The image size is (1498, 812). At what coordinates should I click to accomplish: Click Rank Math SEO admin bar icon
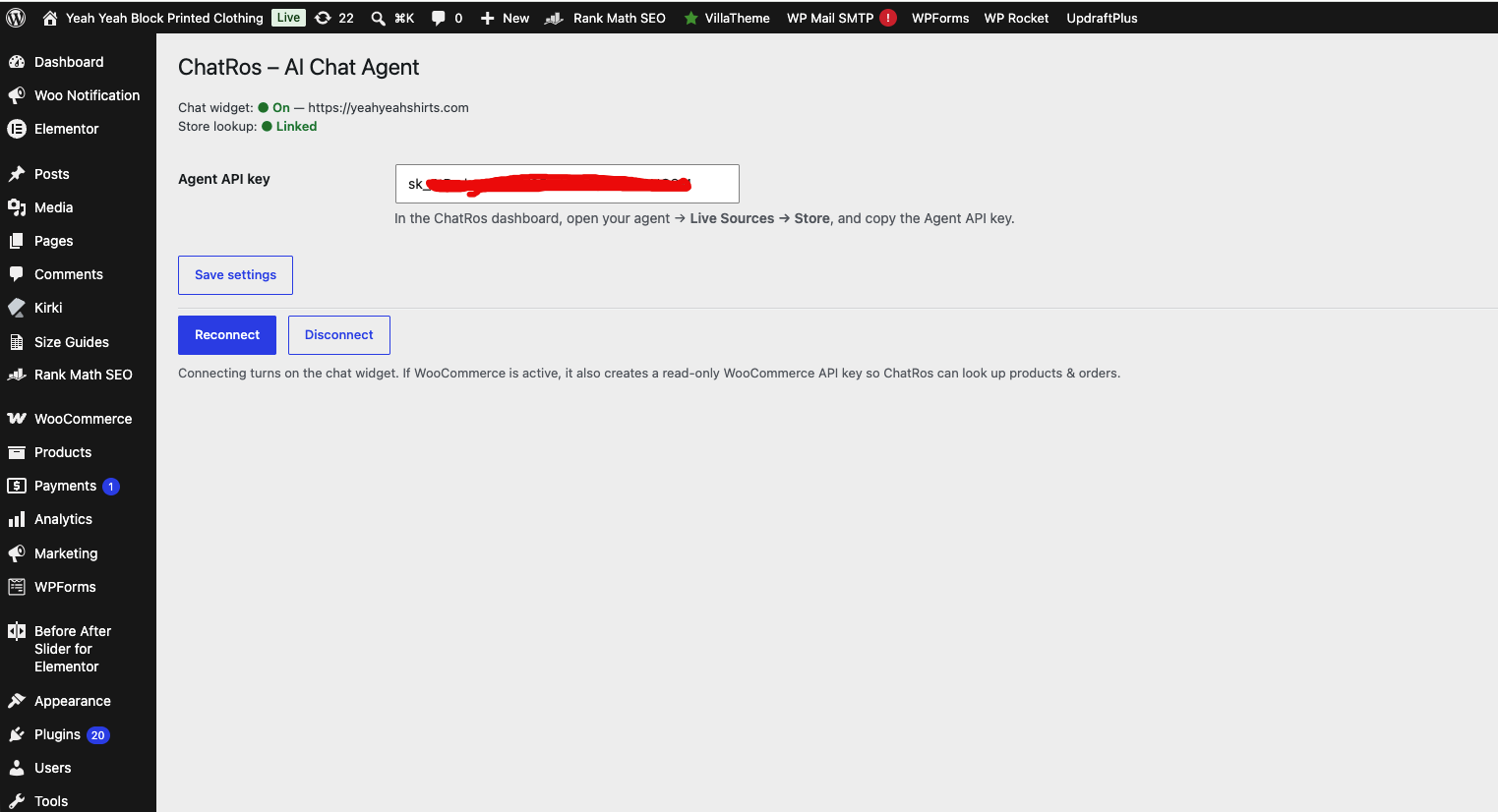(554, 18)
